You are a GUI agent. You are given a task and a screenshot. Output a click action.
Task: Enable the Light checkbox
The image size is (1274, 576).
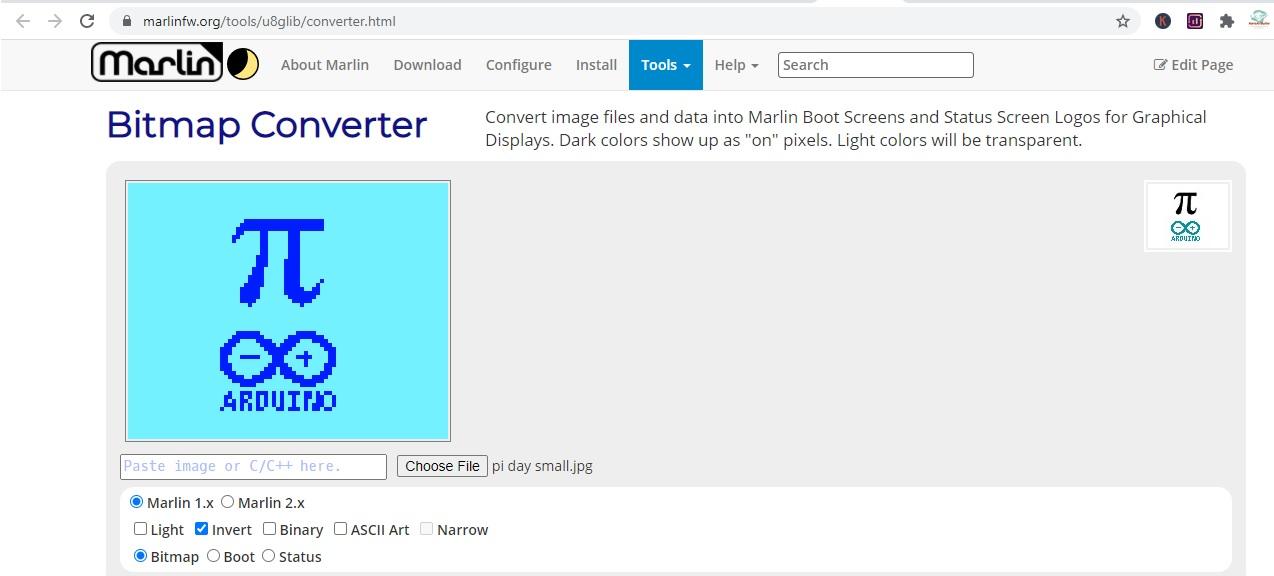tap(140, 529)
